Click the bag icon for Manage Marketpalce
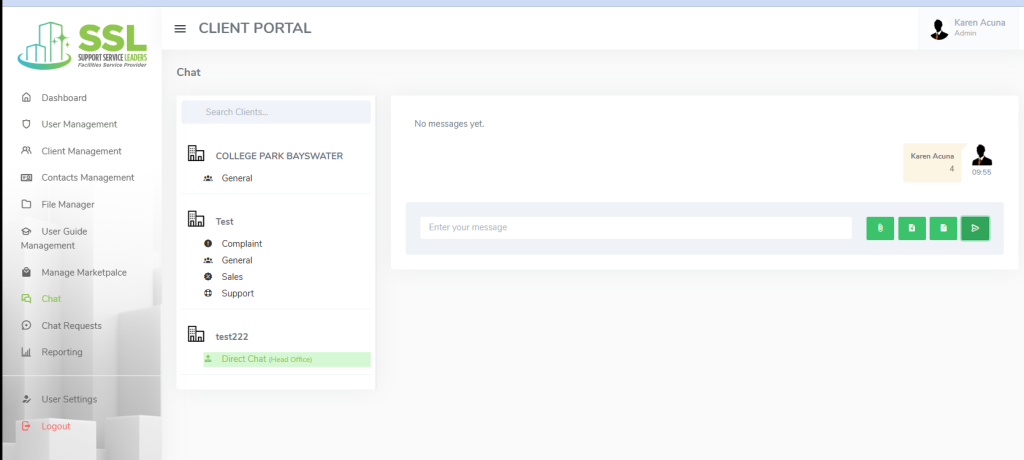The height and width of the screenshot is (460, 1024). point(26,272)
